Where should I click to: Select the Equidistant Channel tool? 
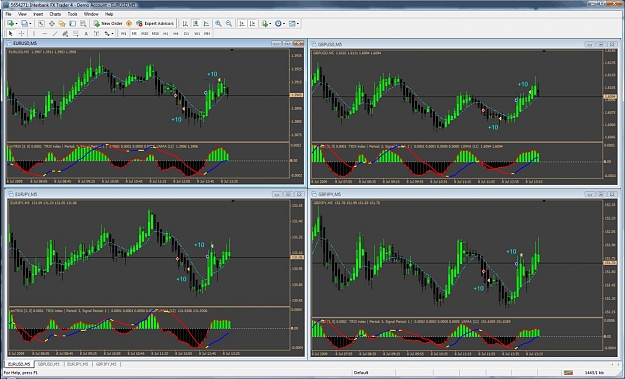tap(65, 33)
